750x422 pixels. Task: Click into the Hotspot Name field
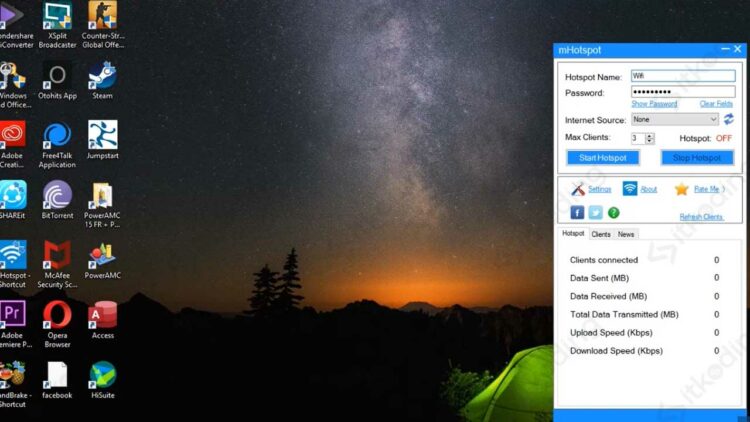point(682,76)
